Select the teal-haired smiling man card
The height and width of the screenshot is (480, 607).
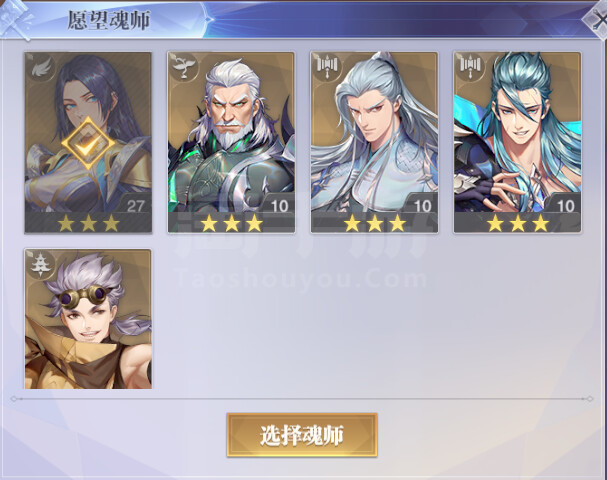point(518,142)
